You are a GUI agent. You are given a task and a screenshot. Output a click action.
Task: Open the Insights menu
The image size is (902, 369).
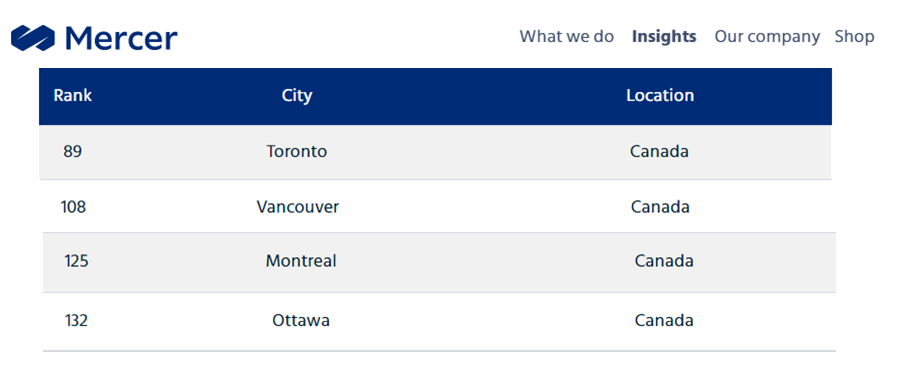(664, 36)
